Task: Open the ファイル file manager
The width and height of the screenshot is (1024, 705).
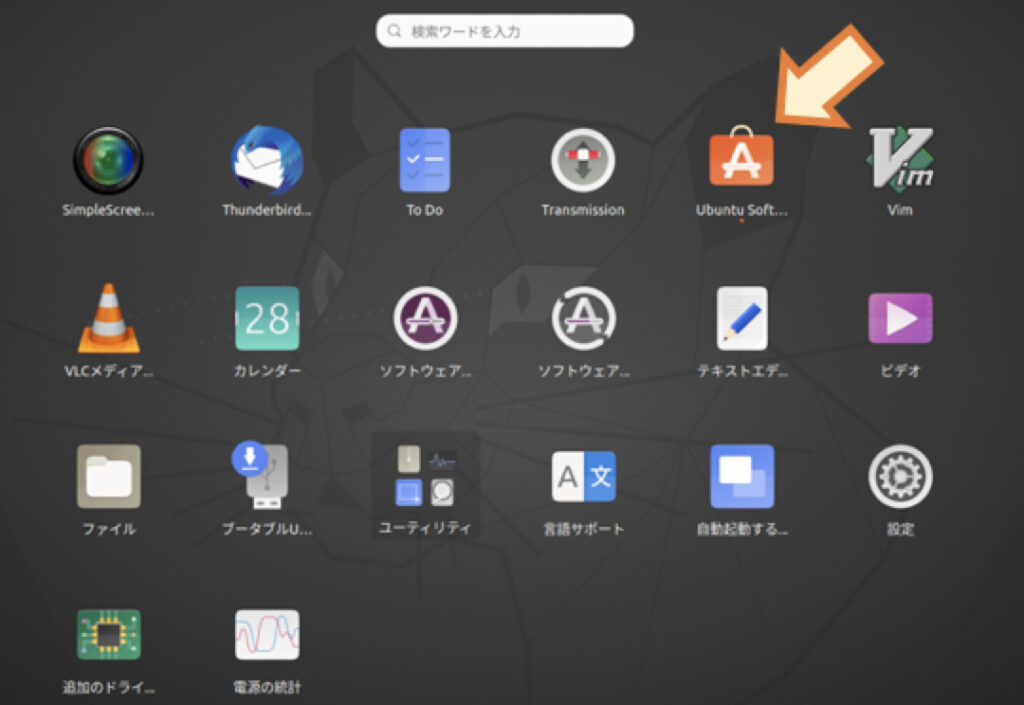Action: 108,477
